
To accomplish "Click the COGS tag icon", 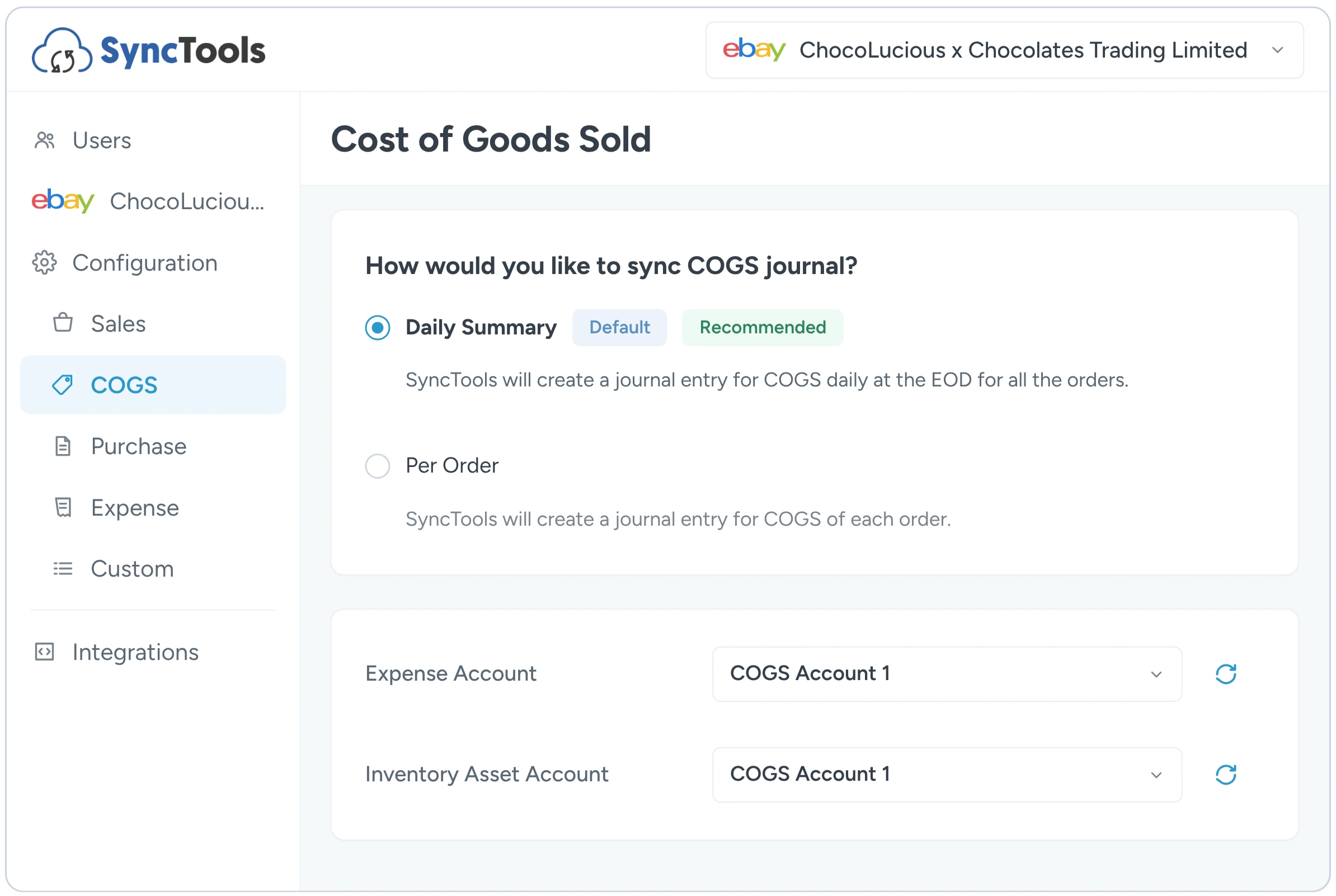I will click(63, 385).
